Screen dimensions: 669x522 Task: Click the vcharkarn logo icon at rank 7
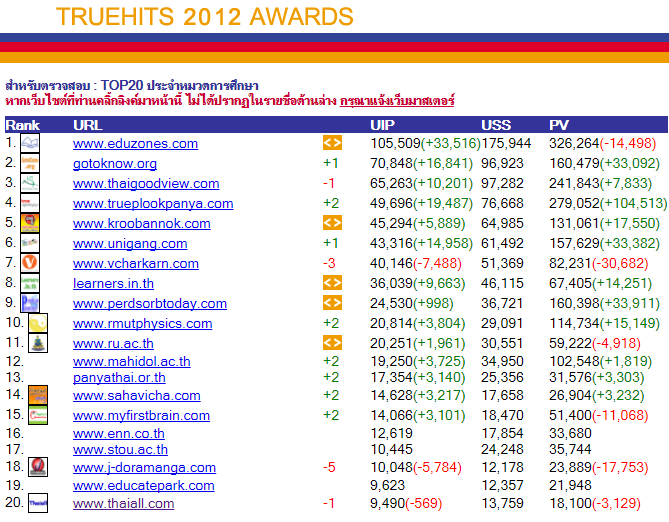[x=30, y=263]
